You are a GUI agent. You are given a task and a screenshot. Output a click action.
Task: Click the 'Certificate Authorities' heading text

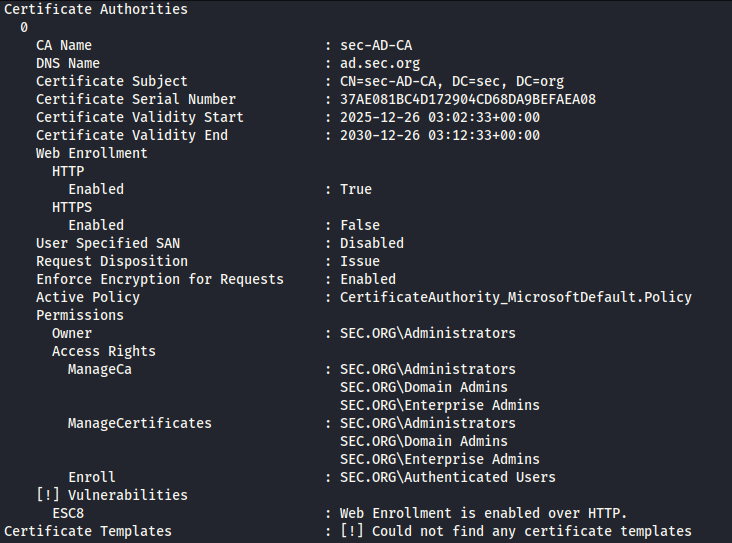tap(96, 9)
